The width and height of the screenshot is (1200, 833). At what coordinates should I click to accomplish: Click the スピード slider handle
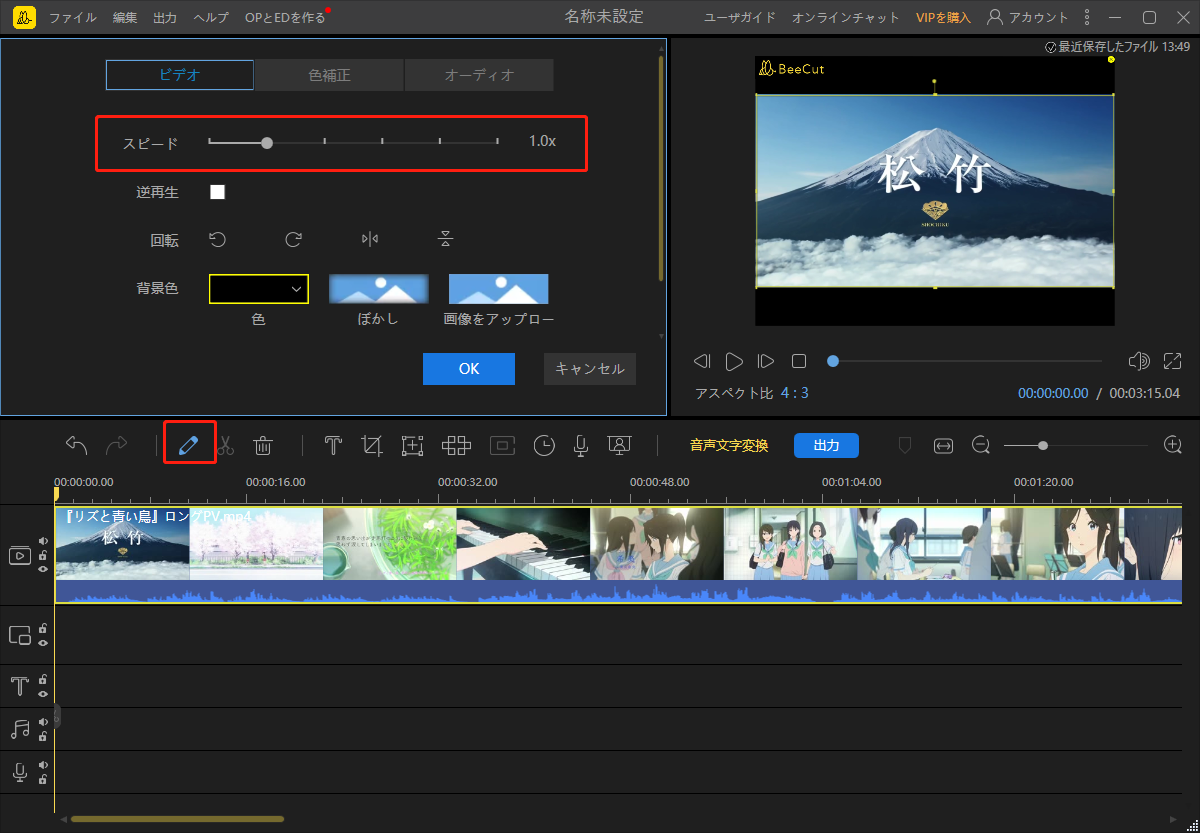point(267,142)
